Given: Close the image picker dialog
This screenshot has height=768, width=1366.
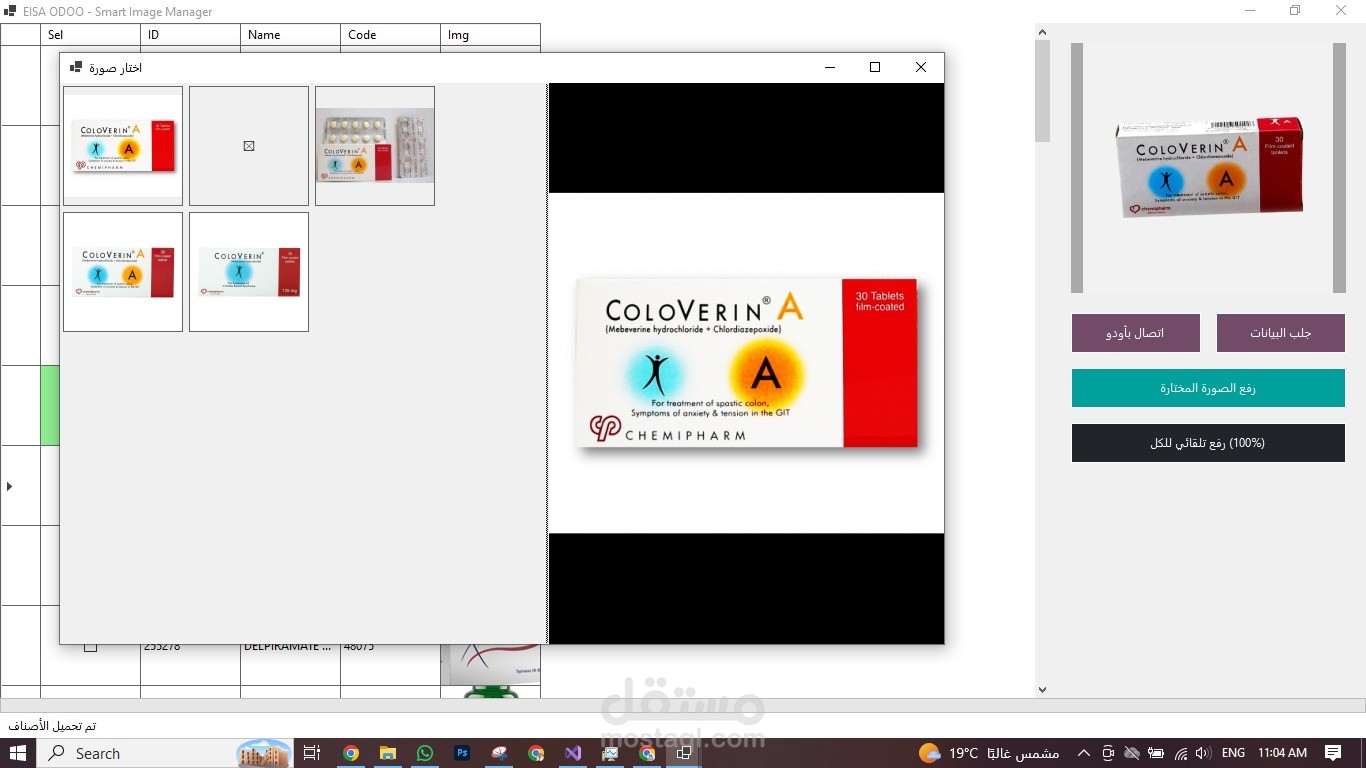Looking at the screenshot, I should [921, 67].
